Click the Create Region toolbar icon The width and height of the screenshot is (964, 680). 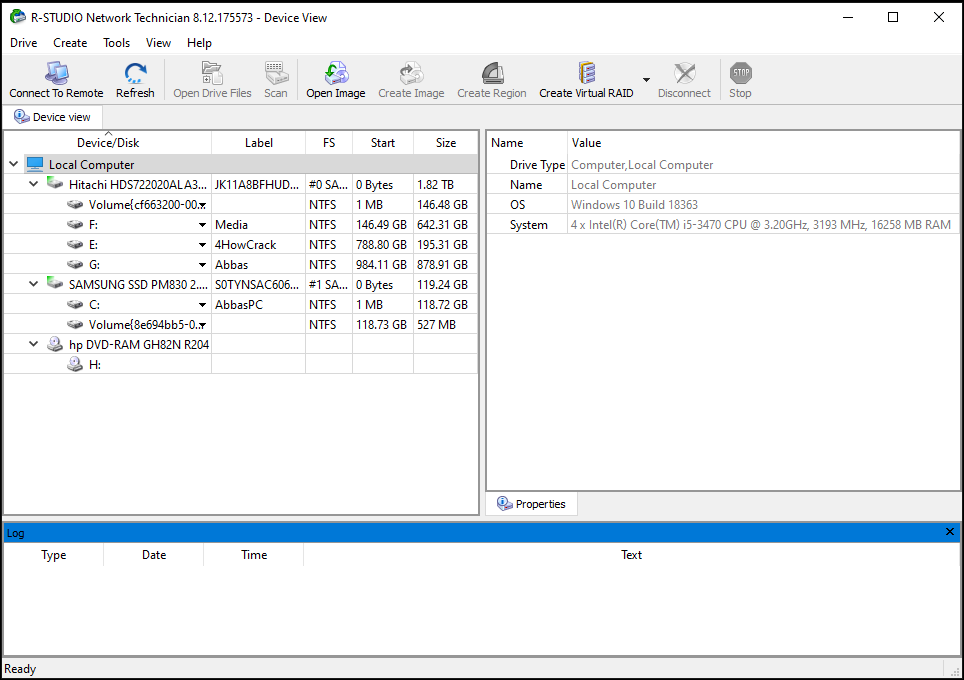tap(492, 73)
